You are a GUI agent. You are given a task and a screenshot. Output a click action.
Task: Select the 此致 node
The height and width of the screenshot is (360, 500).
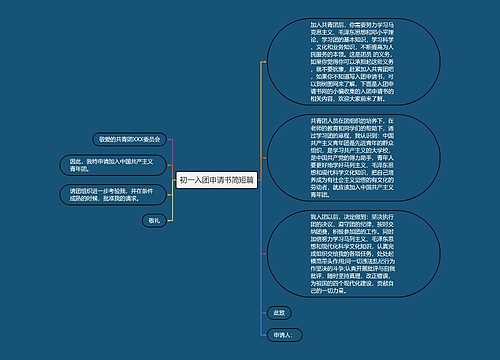pyautogui.click(x=279, y=313)
